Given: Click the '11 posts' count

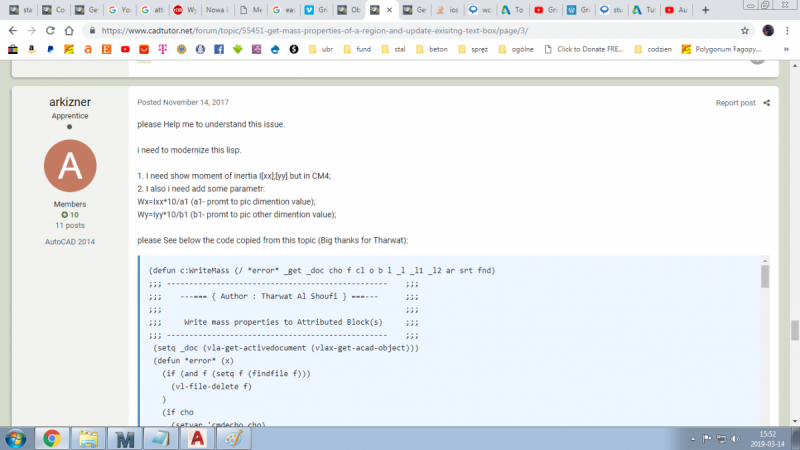Looking at the screenshot, I should [x=70, y=226].
